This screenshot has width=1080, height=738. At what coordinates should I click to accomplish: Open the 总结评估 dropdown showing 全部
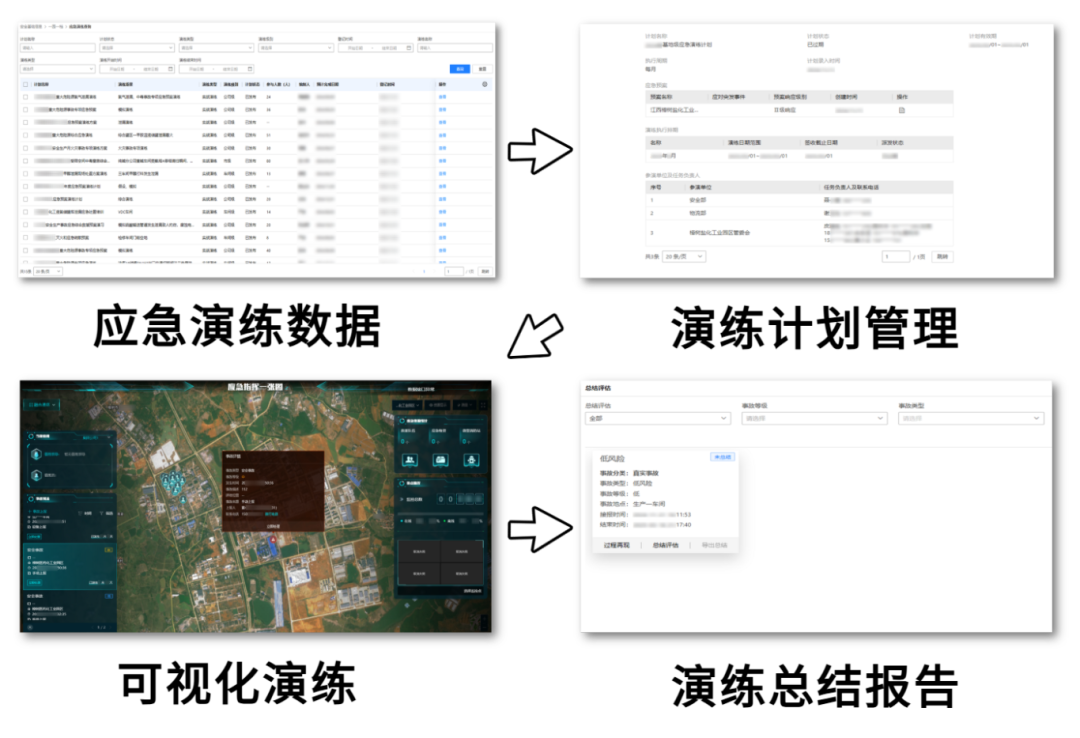pos(657,419)
